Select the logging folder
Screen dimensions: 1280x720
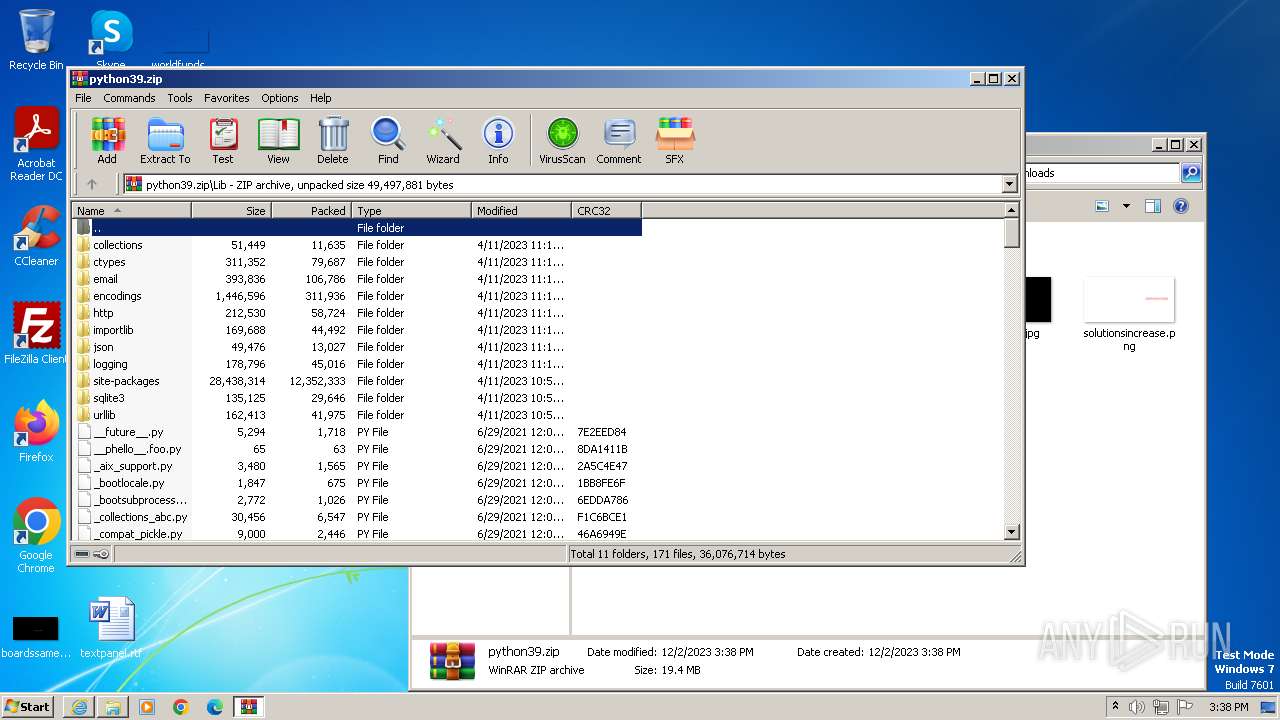(357, 363)
